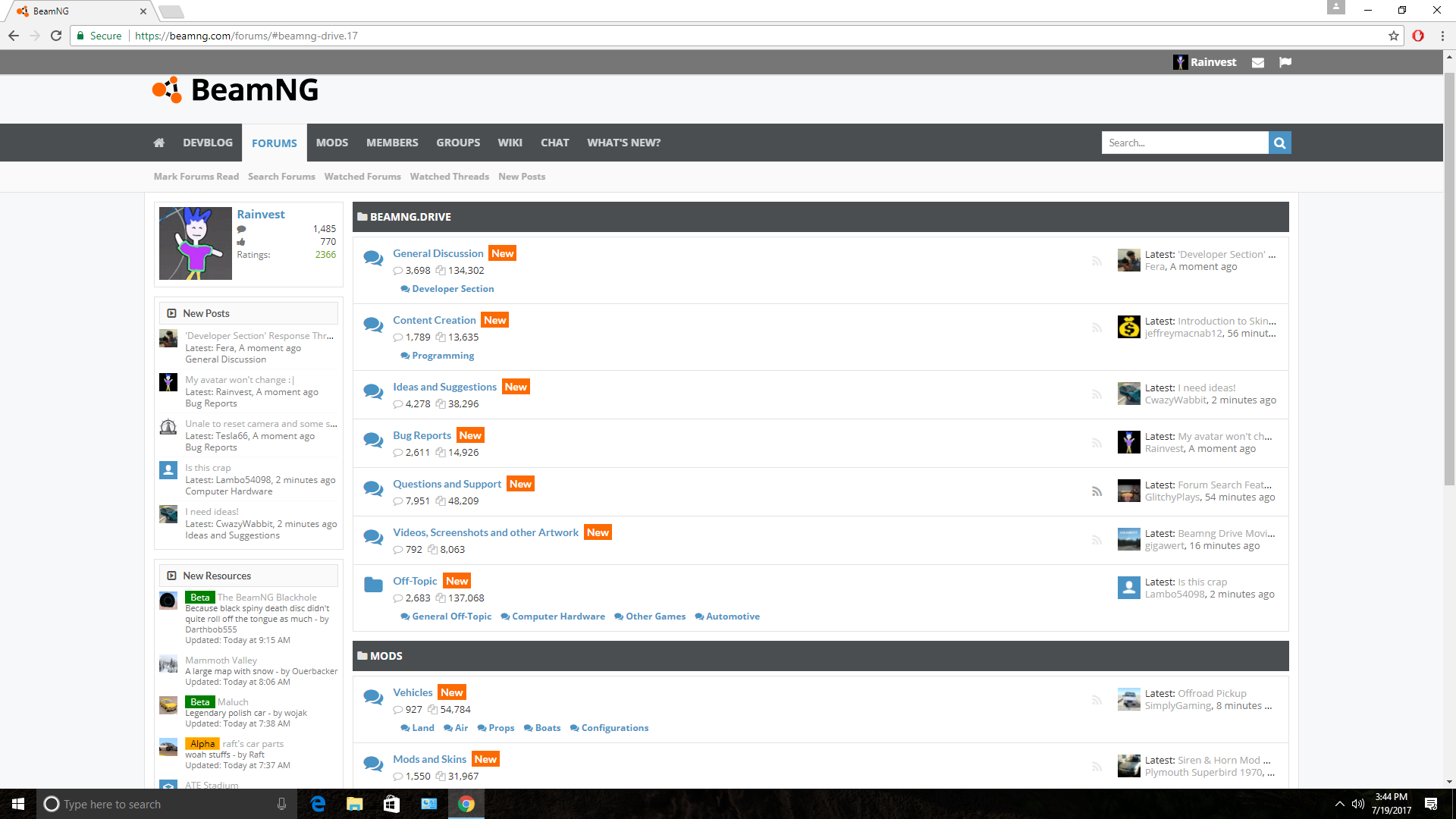This screenshot has height=819, width=1456.
Task: Open the Configurations sub-forum link
Action: point(614,728)
